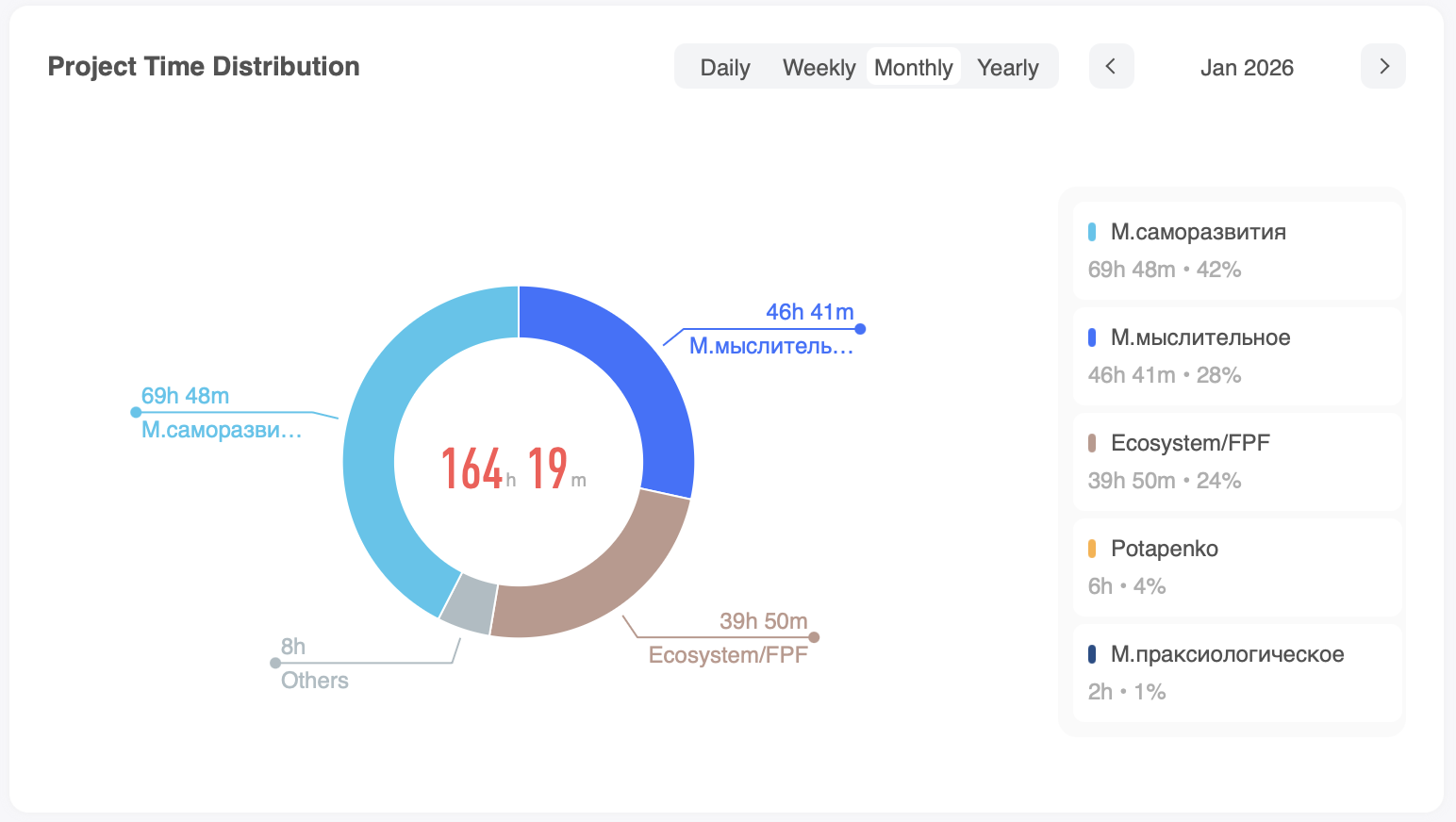
Task: Click the orange Potapenko color marker
Action: 1092,549
